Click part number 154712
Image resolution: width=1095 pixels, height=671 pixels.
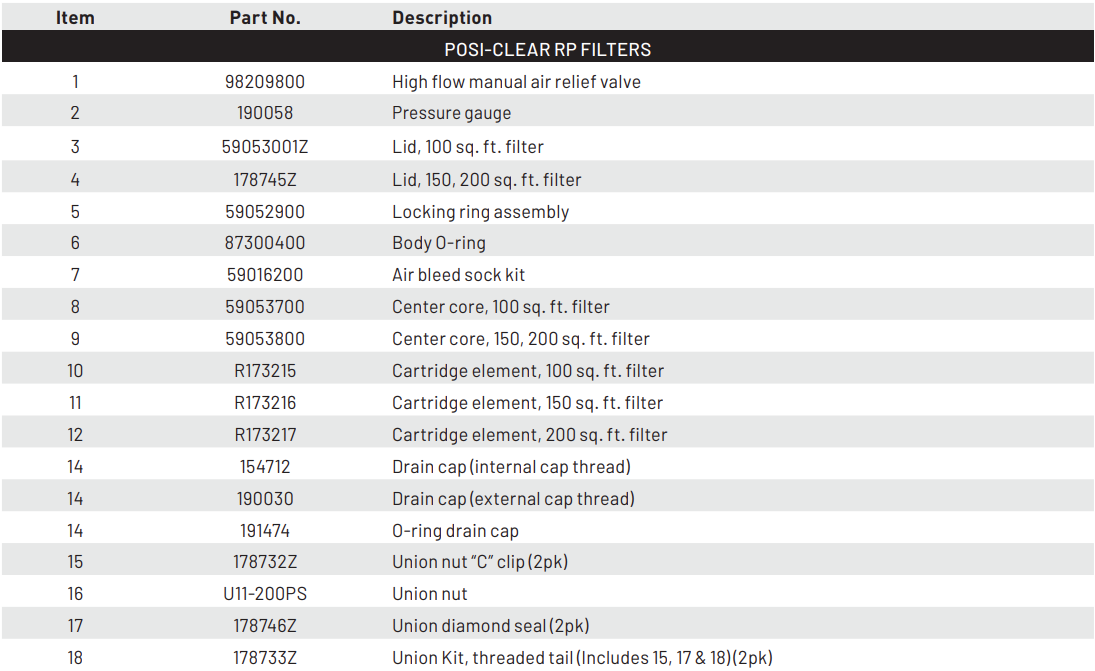click(265, 466)
